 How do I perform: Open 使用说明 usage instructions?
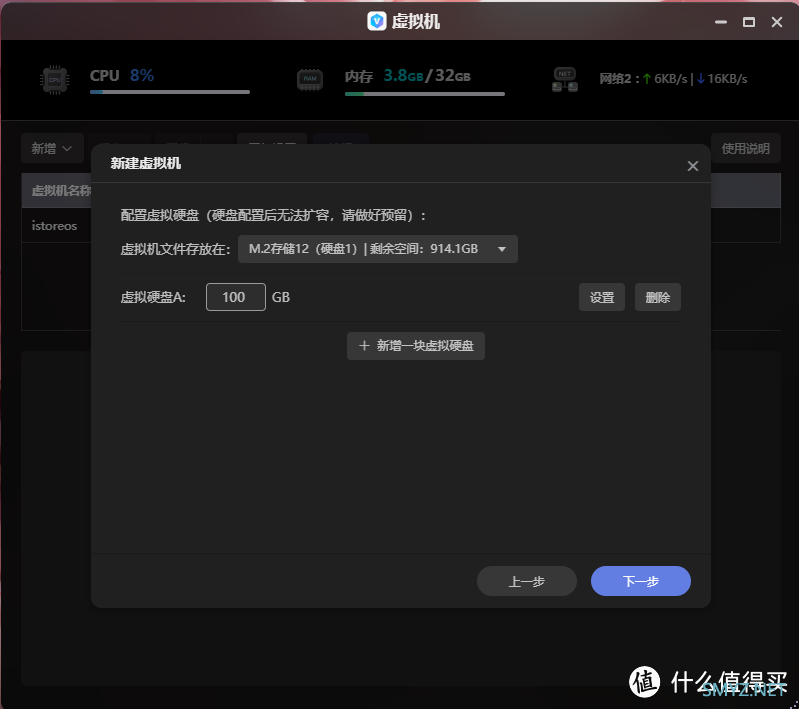click(745, 148)
